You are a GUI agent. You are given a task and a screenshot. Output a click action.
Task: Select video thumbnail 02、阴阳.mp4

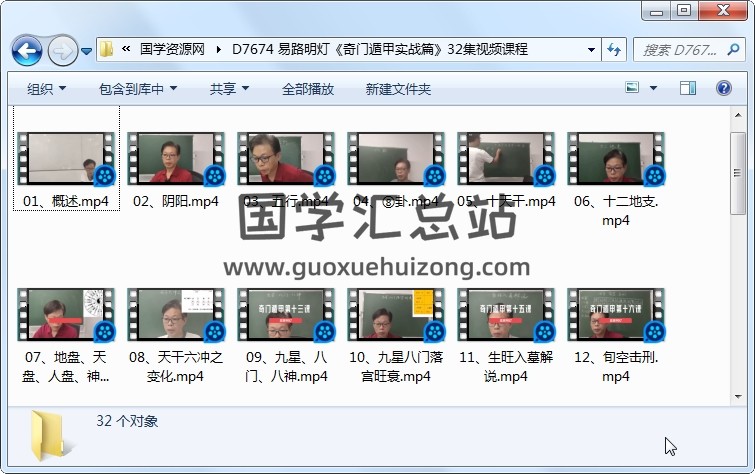pos(176,159)
